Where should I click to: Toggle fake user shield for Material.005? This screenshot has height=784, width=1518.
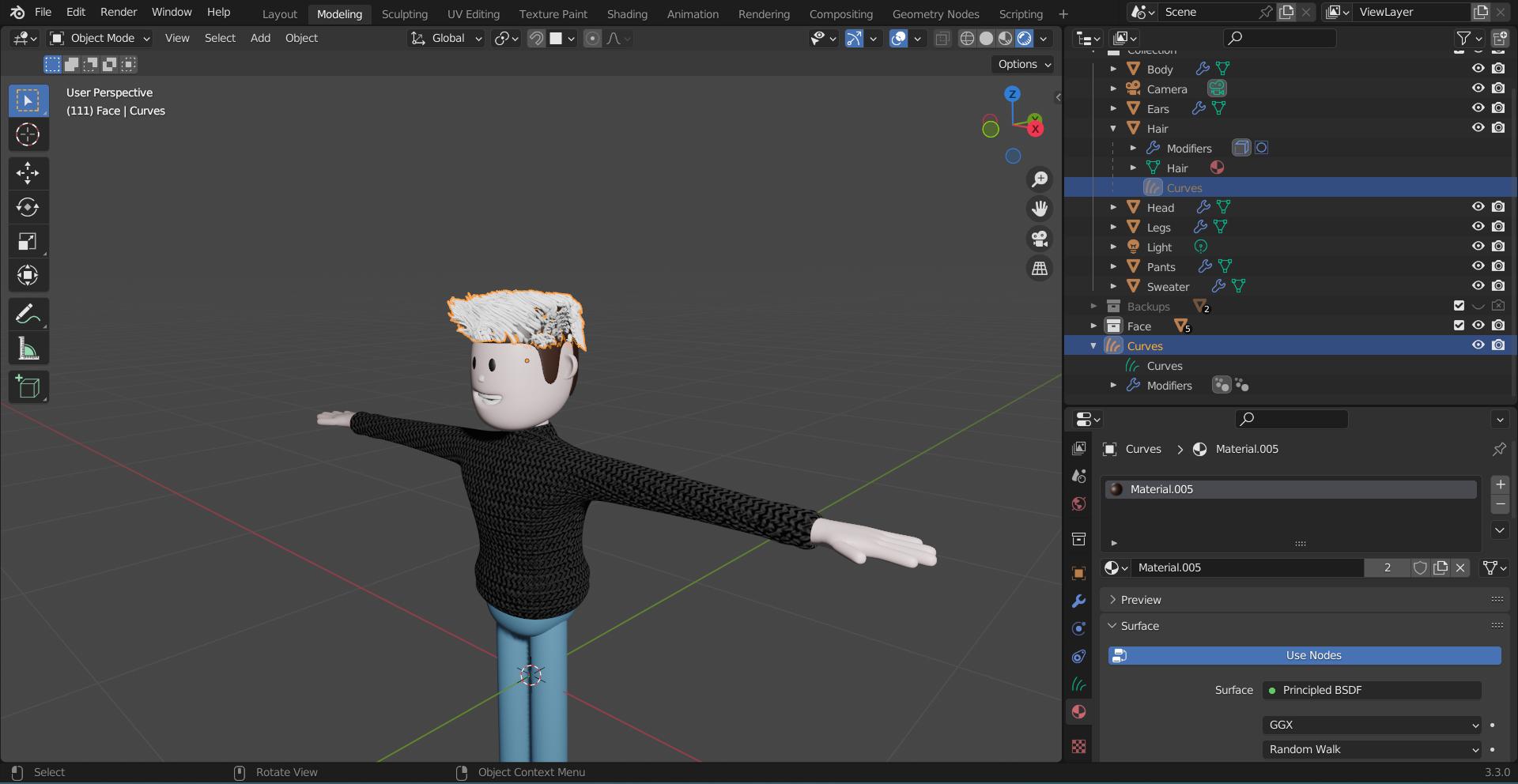[1420, 567]
